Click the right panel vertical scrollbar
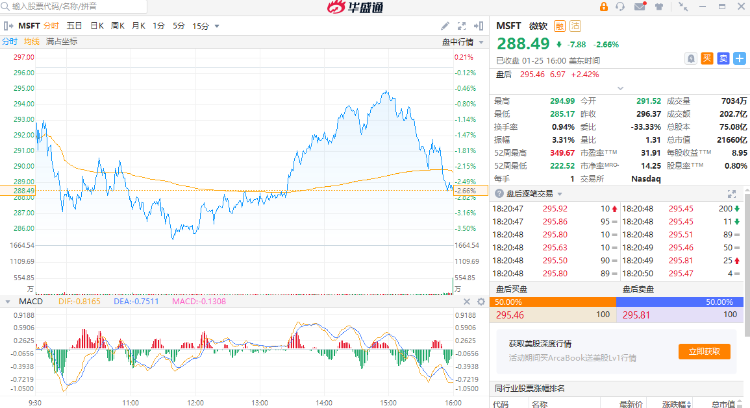This screenshot has width=750, height=408. [747, 263]
